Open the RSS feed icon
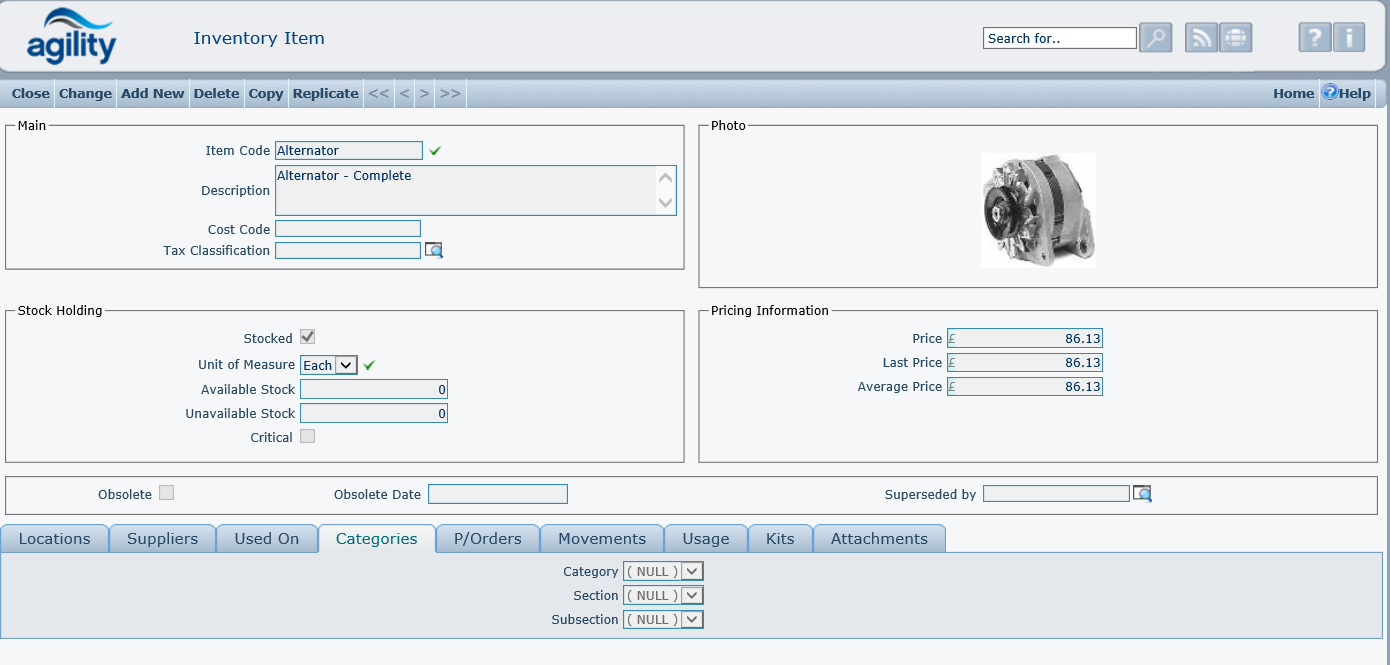1390x665 pixels. tap(1201, 38)
